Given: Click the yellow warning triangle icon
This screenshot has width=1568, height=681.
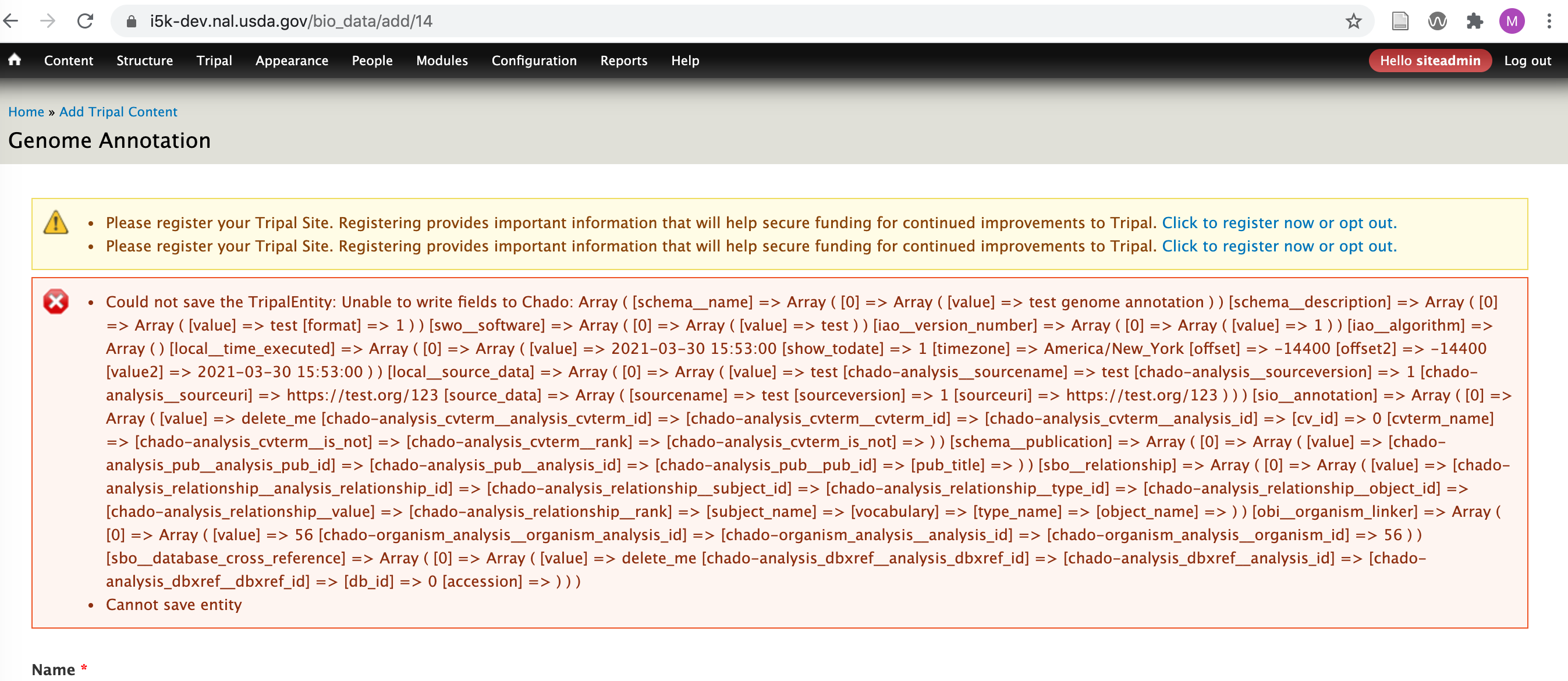Looking at the screenshot, I should [x=56, y=222].
